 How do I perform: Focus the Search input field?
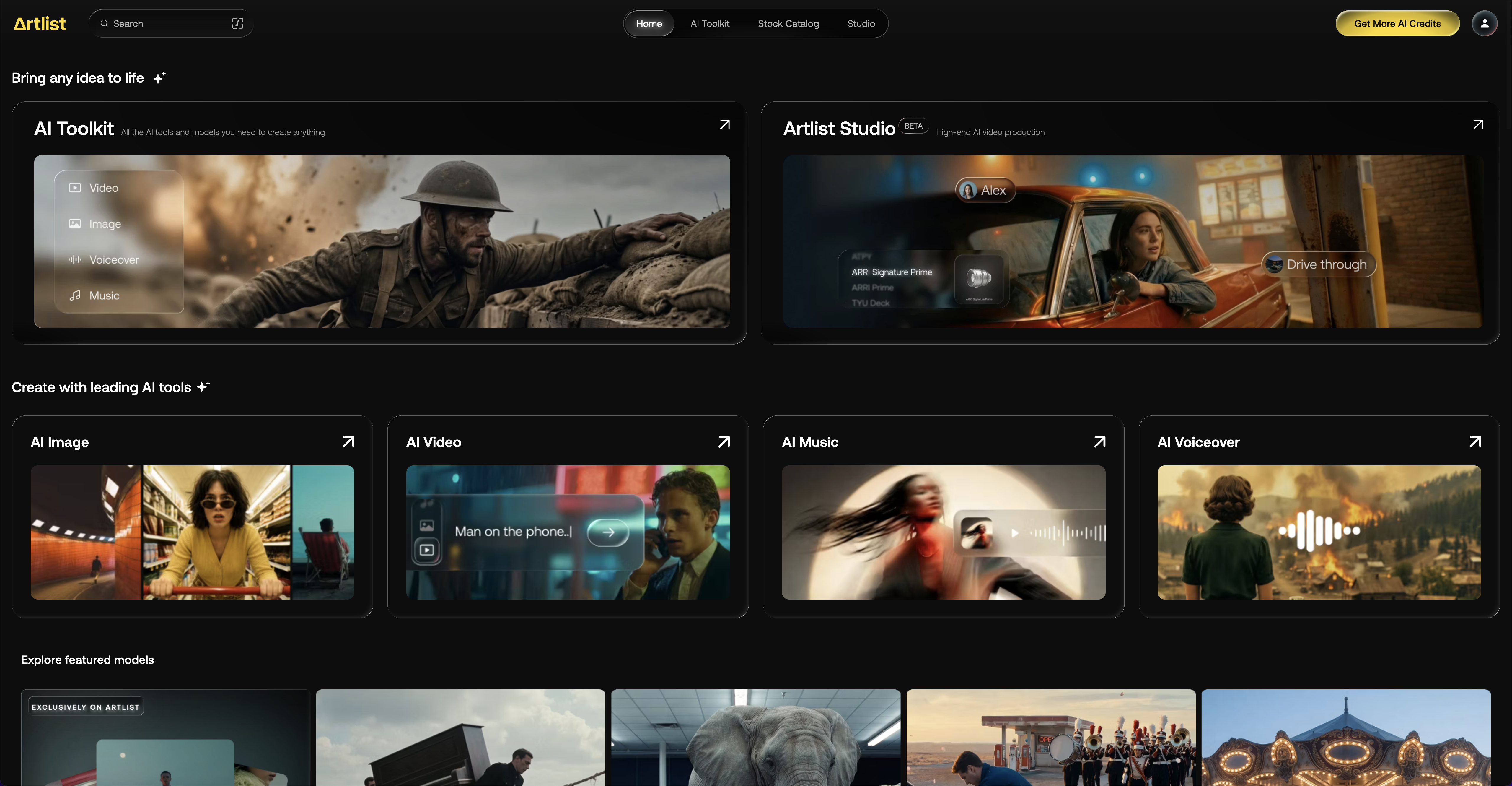pyautogui.click(x=171, y=24)
